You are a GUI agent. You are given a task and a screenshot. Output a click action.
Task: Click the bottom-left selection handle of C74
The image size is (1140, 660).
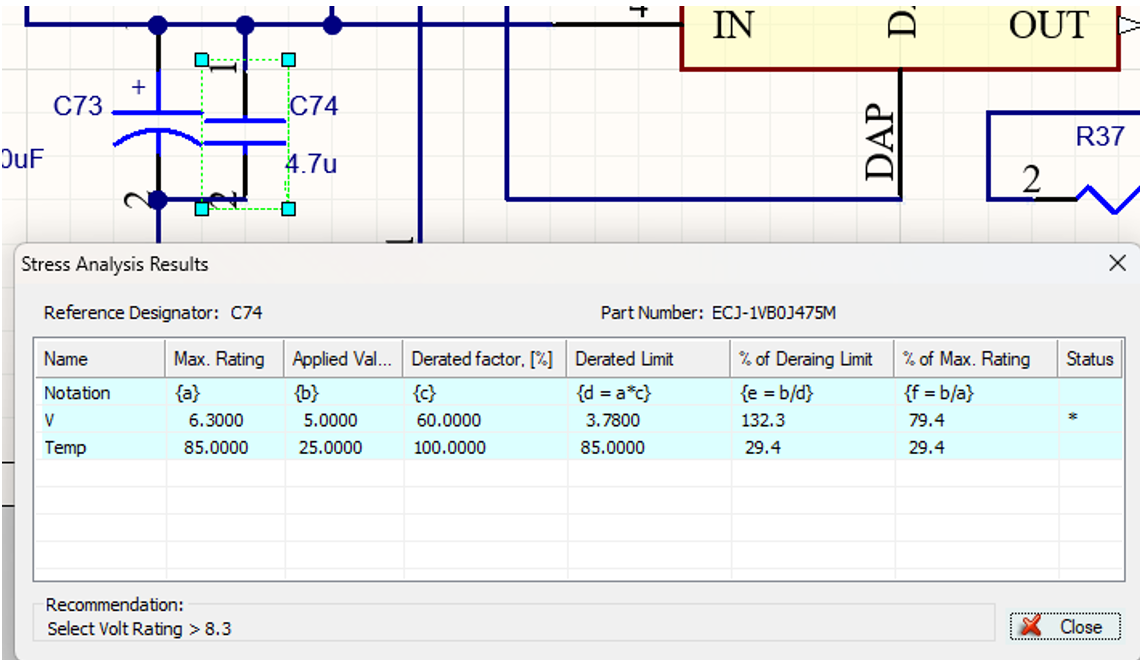202,209
